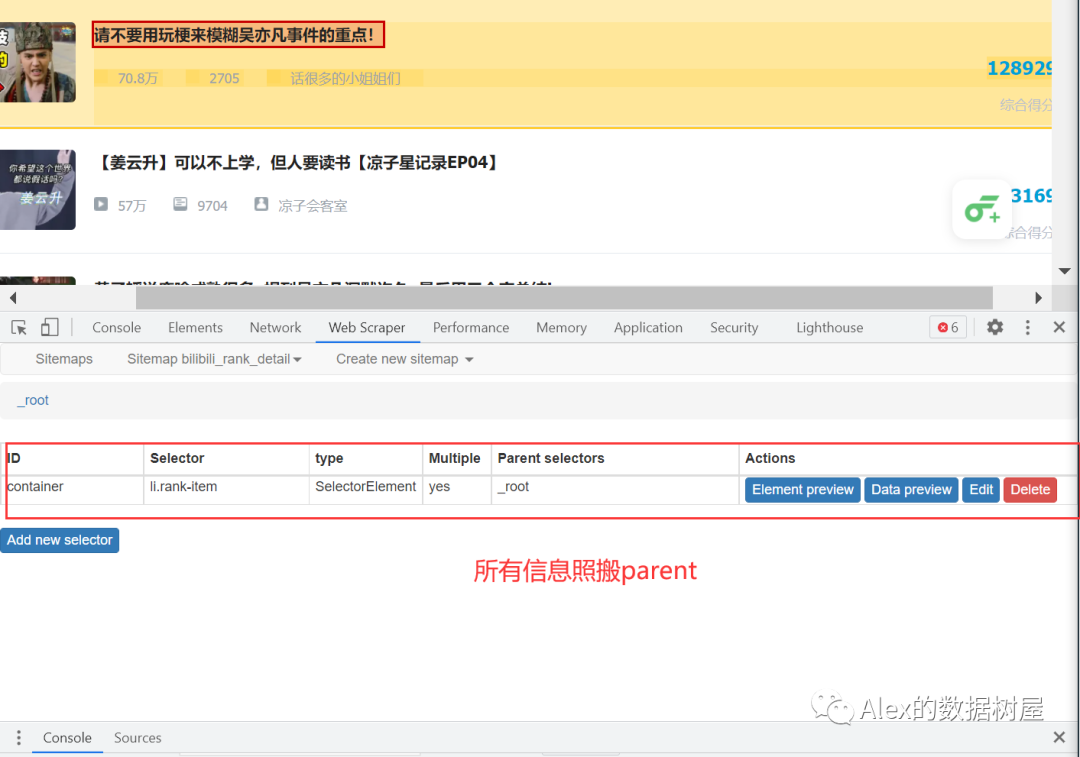The width and height of the screenshot is (1080, 757).
Task: Delete the container selector
Action: [1030, 490]
